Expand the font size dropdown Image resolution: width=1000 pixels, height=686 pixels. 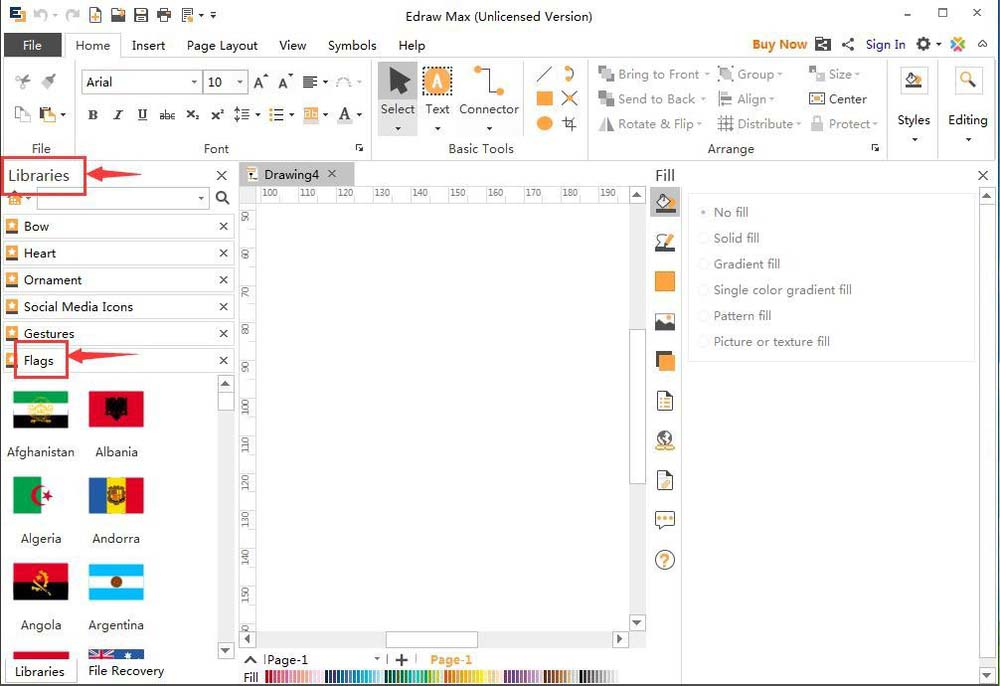click(240, 82)
